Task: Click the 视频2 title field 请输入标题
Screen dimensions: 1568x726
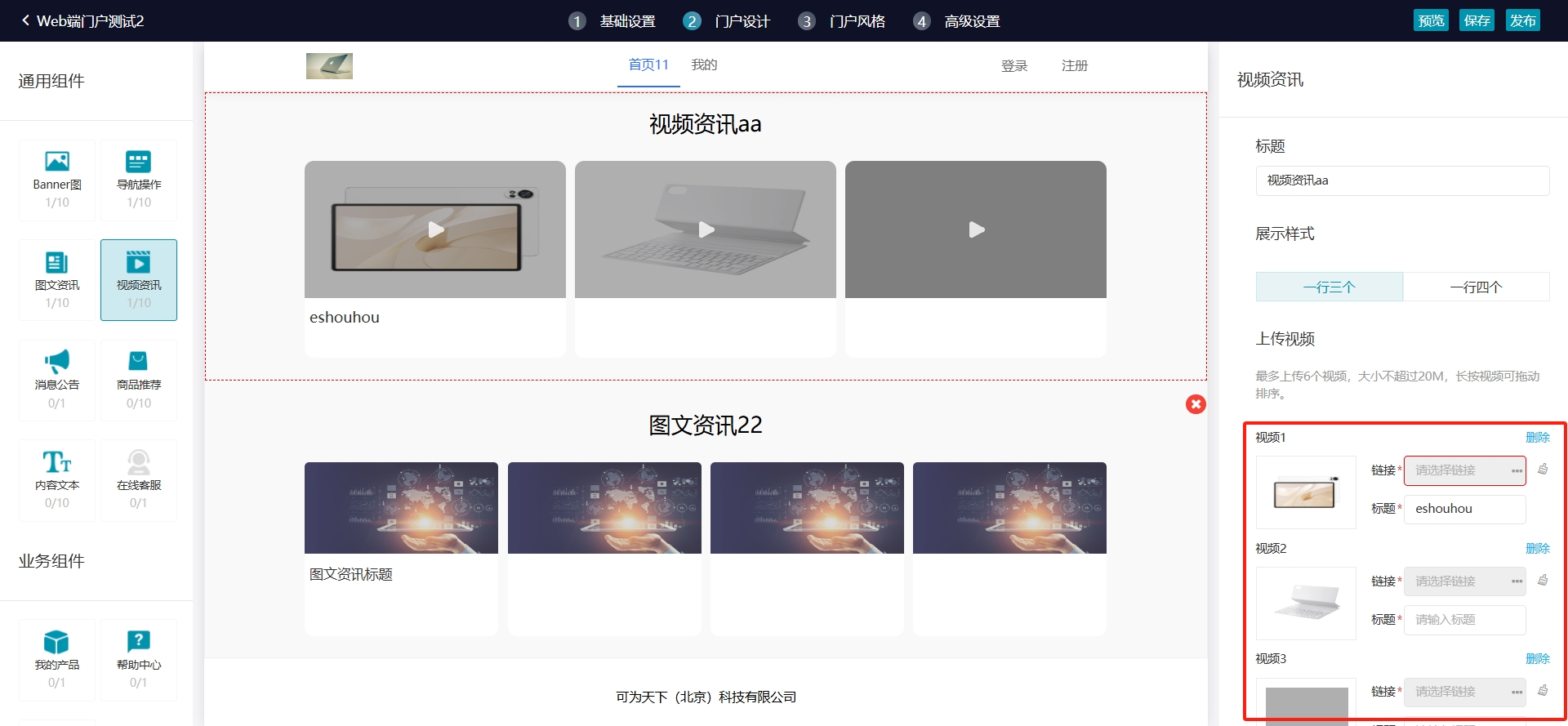Action: [1464, 620]
